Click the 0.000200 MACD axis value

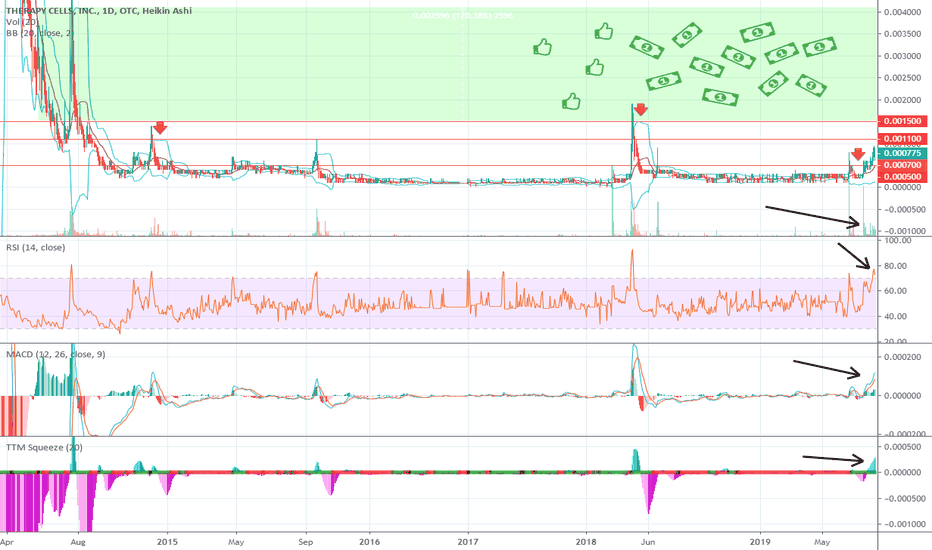point(903,357)
